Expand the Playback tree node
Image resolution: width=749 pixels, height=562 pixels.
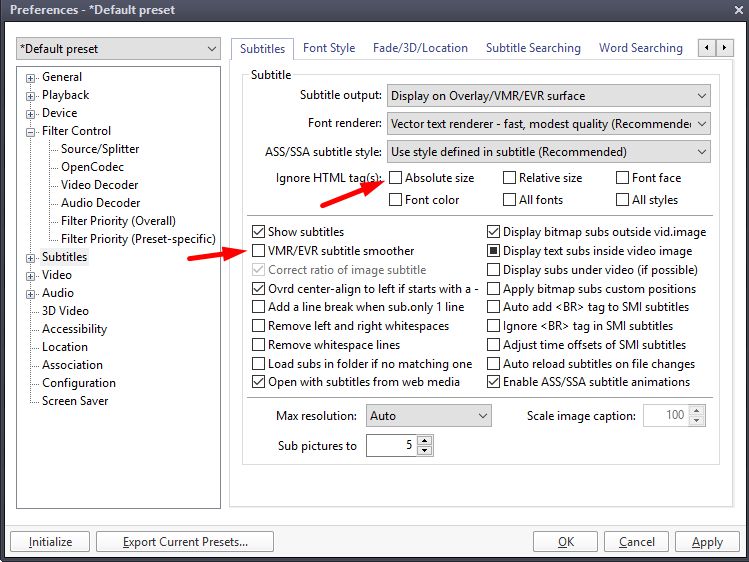pos(31,96)
